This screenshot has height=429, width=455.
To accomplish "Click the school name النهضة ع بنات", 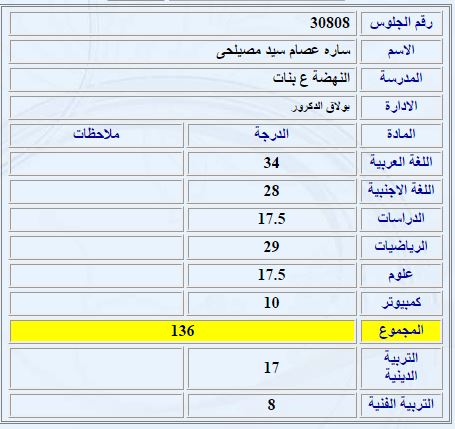I will [x=311, y=79].
